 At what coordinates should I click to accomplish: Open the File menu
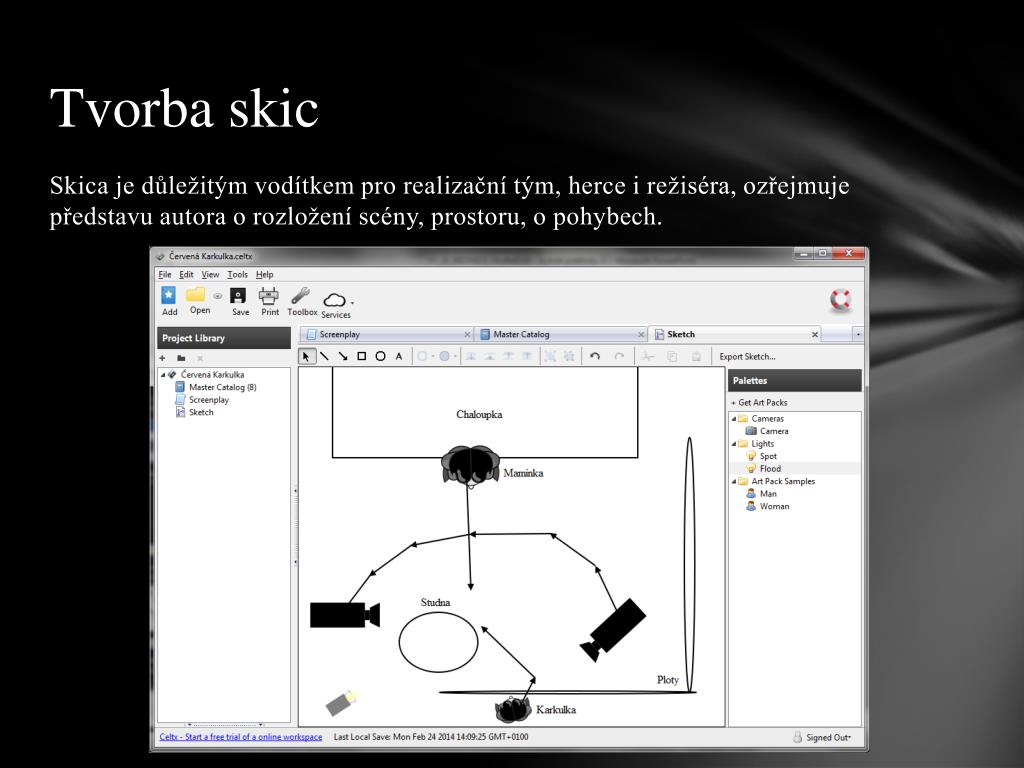click(x=165, y=275)
